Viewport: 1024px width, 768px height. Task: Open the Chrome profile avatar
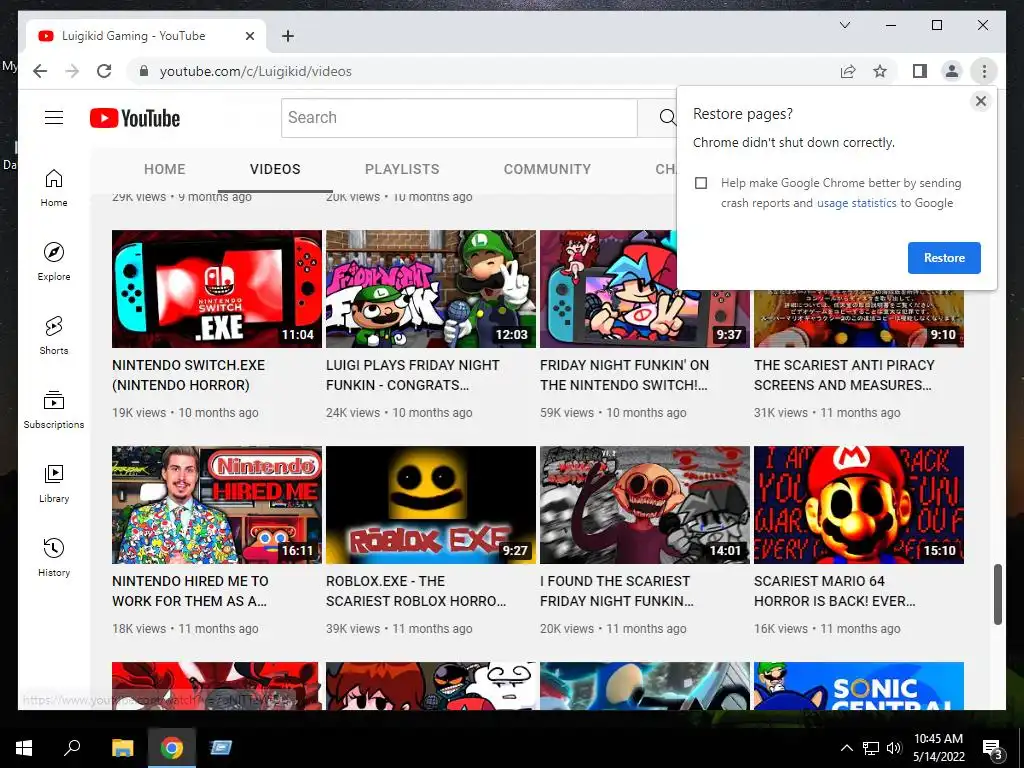[952, 71]
